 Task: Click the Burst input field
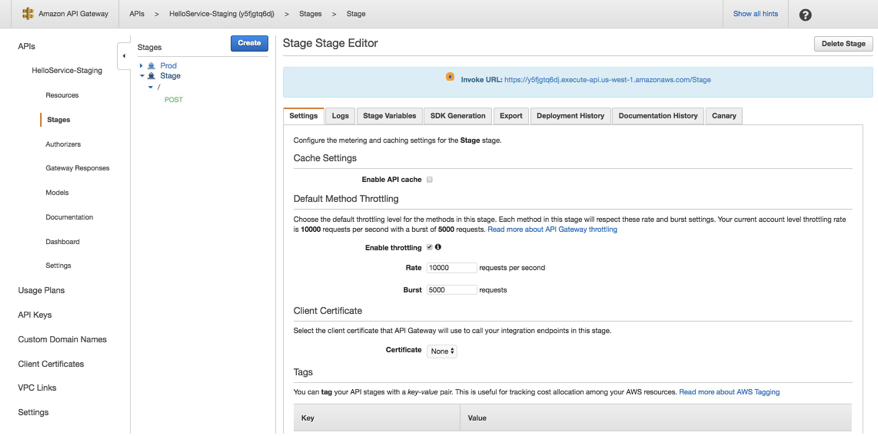tap(452, 290)
